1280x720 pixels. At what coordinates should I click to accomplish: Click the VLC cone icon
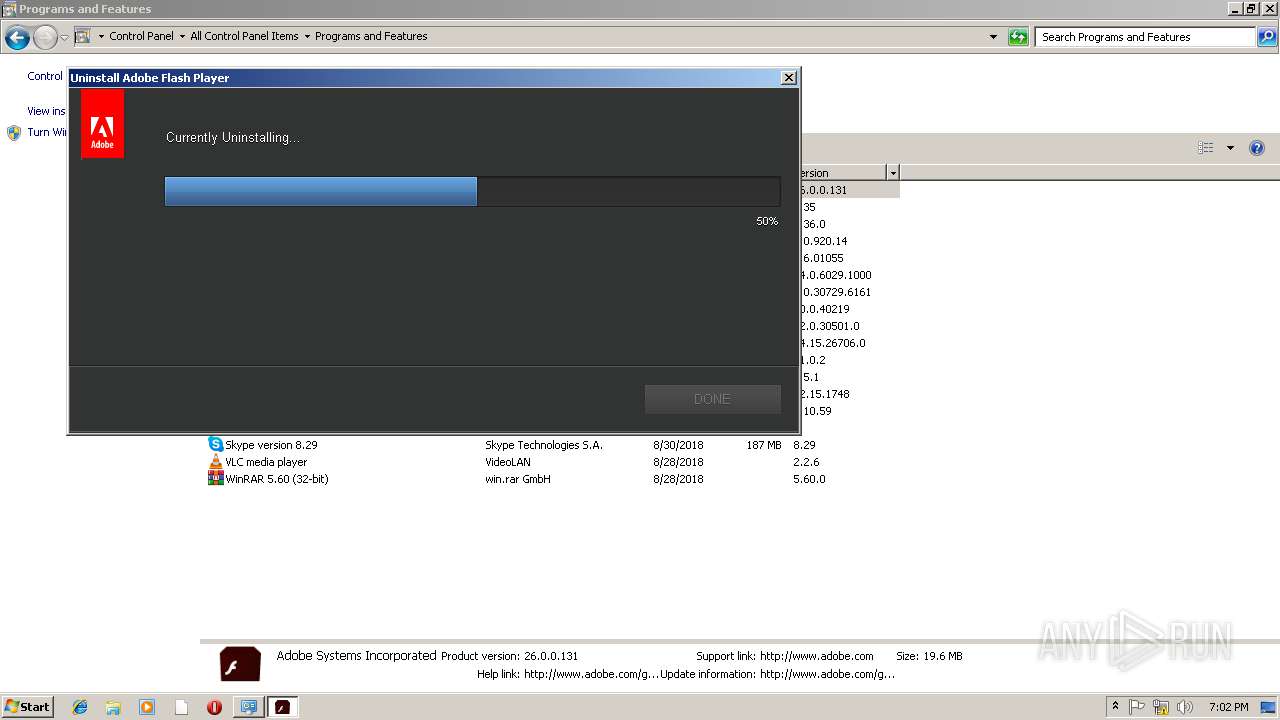(x=215, y=462)
